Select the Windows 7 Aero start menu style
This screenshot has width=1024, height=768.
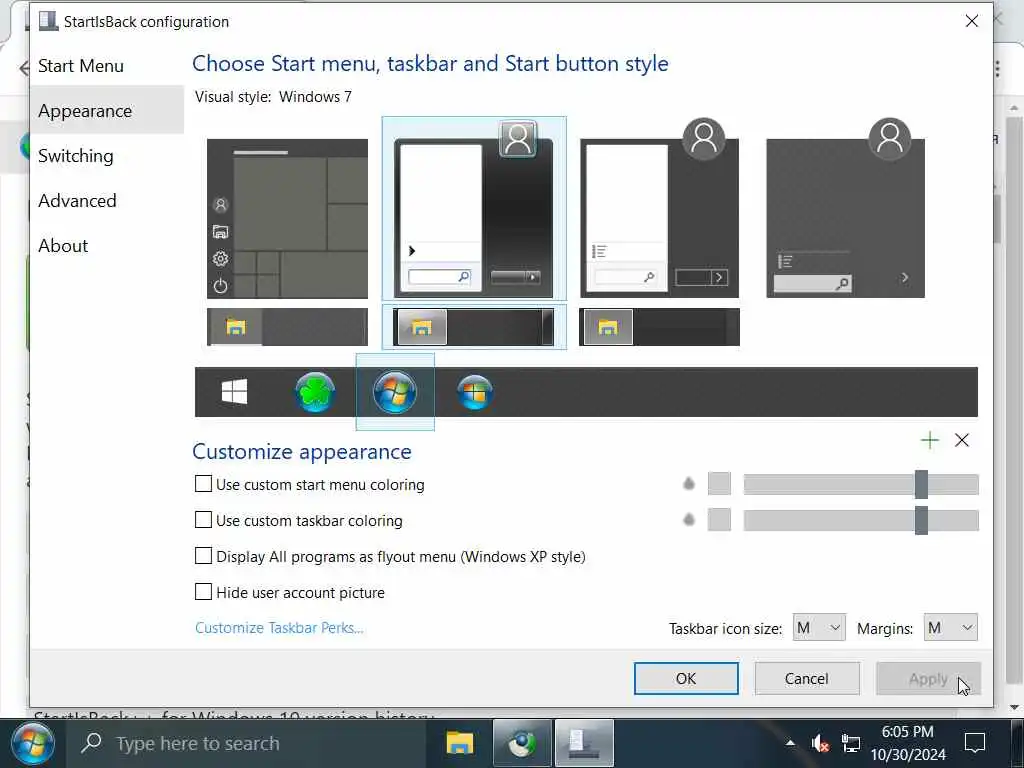(x=473, y=209)
